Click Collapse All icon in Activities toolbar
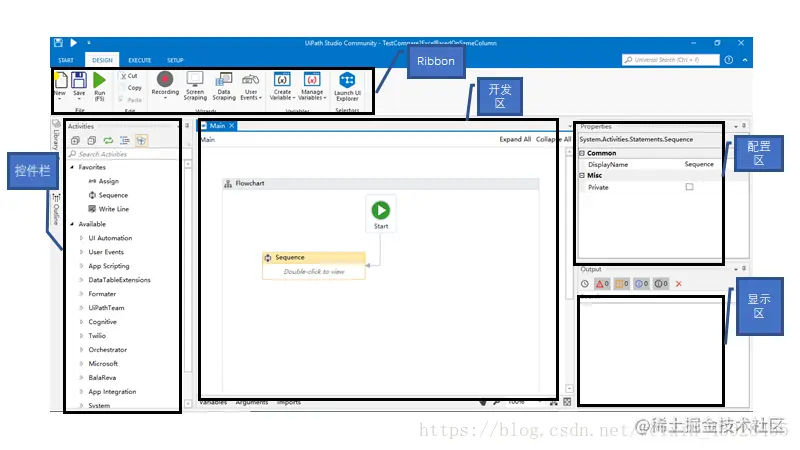This screenshot has width=800, height=450. point(92,140)
